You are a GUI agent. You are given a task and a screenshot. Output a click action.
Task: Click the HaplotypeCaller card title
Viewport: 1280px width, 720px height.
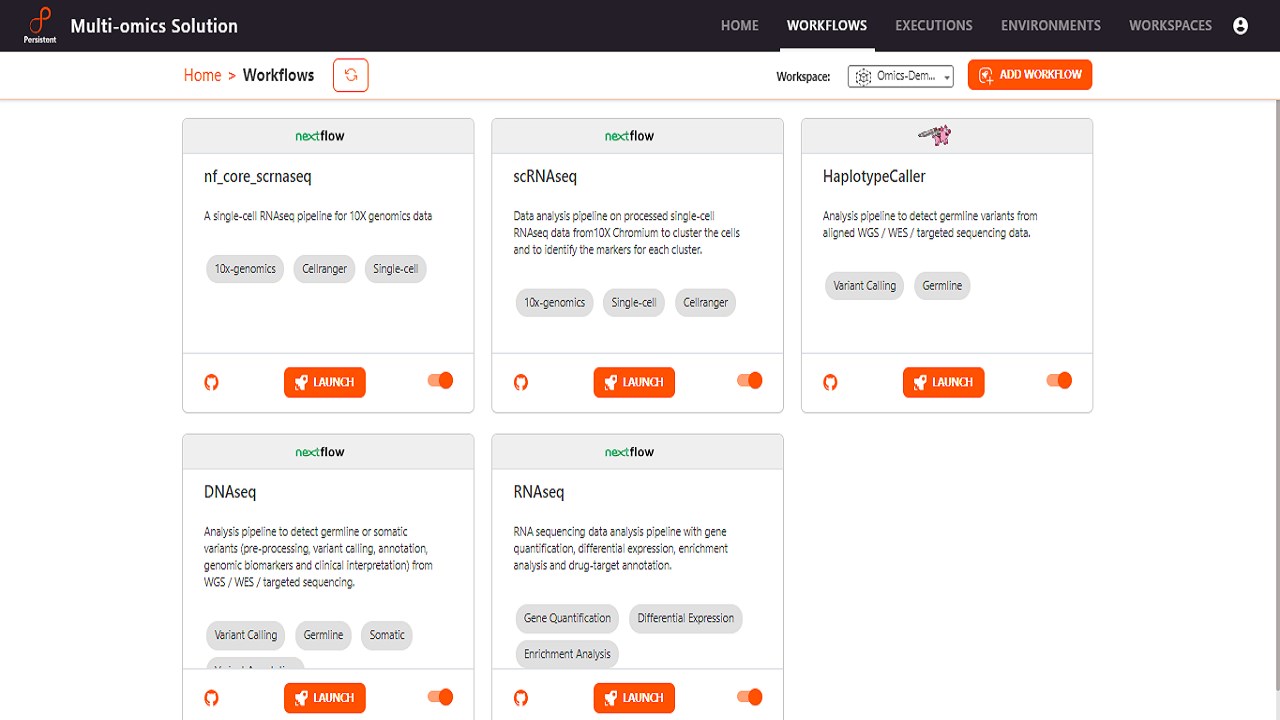(x=874, y=177)
